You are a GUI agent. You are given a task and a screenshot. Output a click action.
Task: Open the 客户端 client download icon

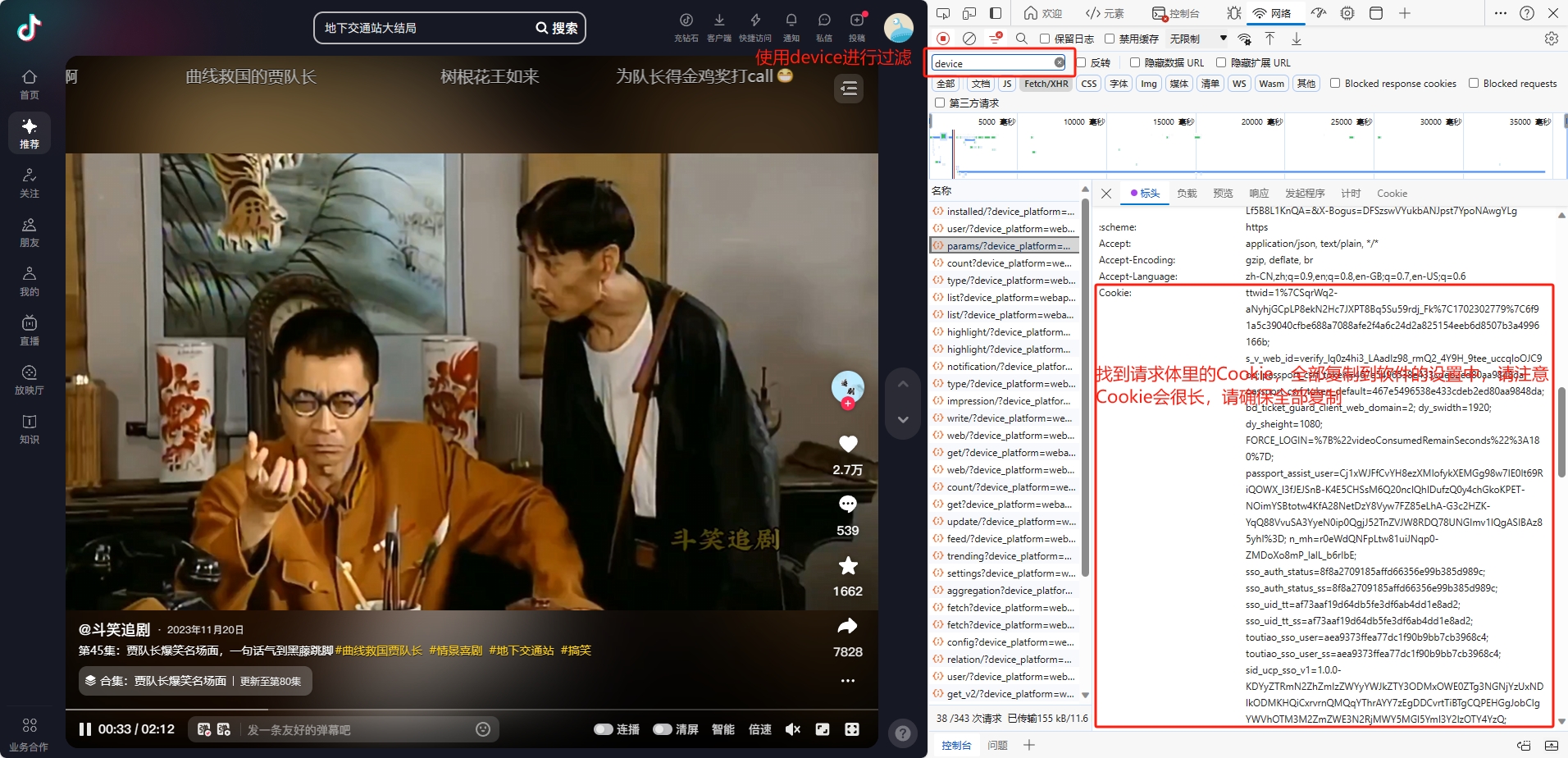[719, 26]
